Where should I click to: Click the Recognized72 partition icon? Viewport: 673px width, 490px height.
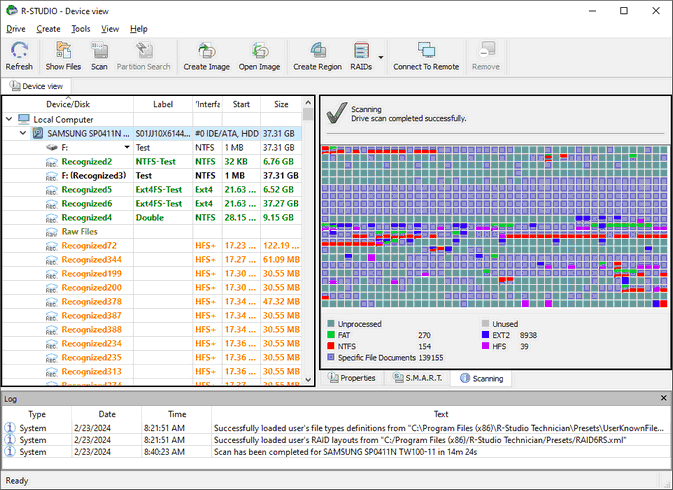click(x=52, y=246)
